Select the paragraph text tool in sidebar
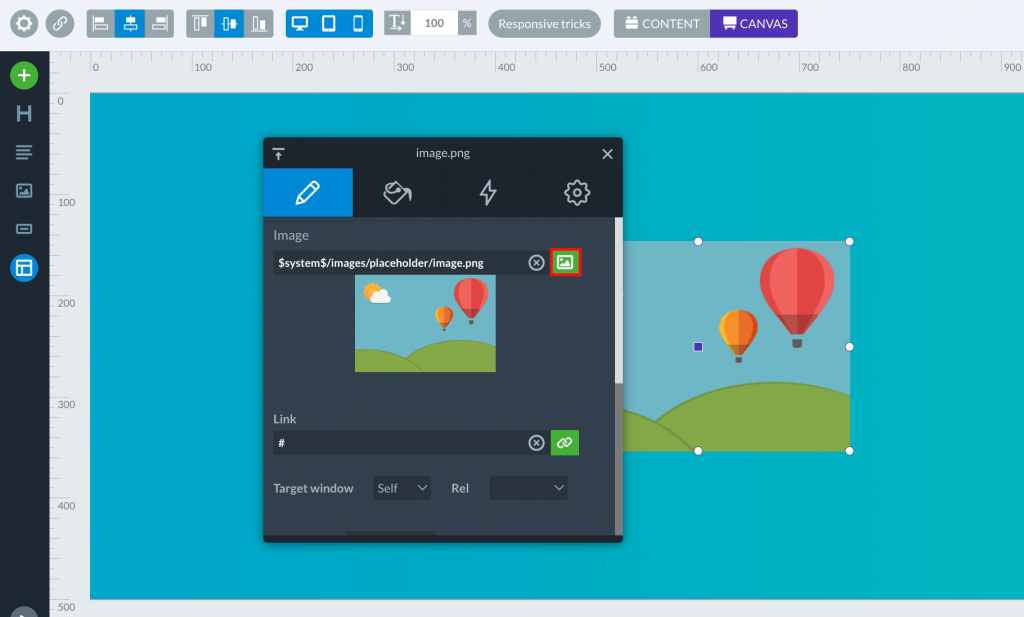 pyautogui.click(x=24, y=152)
